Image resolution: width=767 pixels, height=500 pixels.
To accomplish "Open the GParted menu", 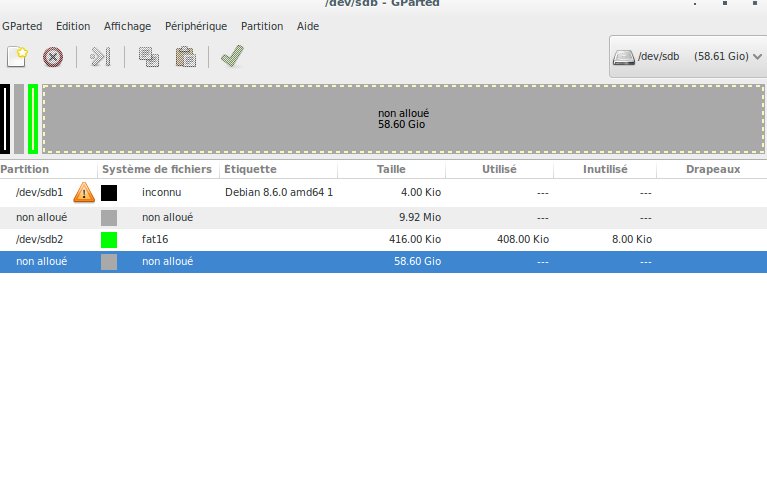I will (22, 26).
